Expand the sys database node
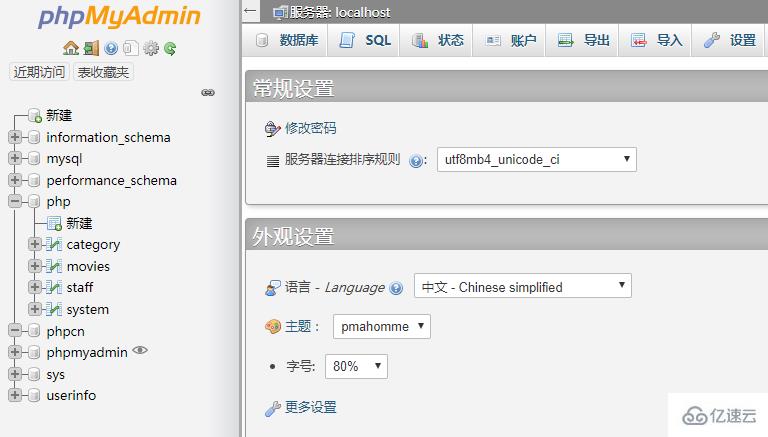The width and height of the screenshot is (768, 437). click(15, 374)
